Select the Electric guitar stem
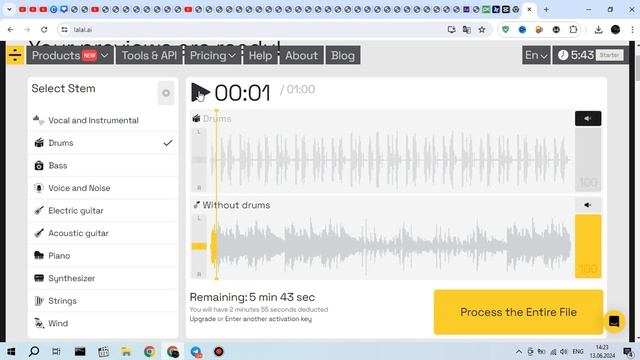 (103, 211)
